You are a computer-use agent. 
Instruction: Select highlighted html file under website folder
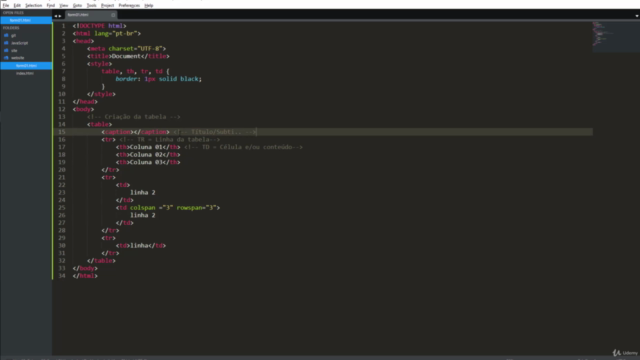(26, 66)
